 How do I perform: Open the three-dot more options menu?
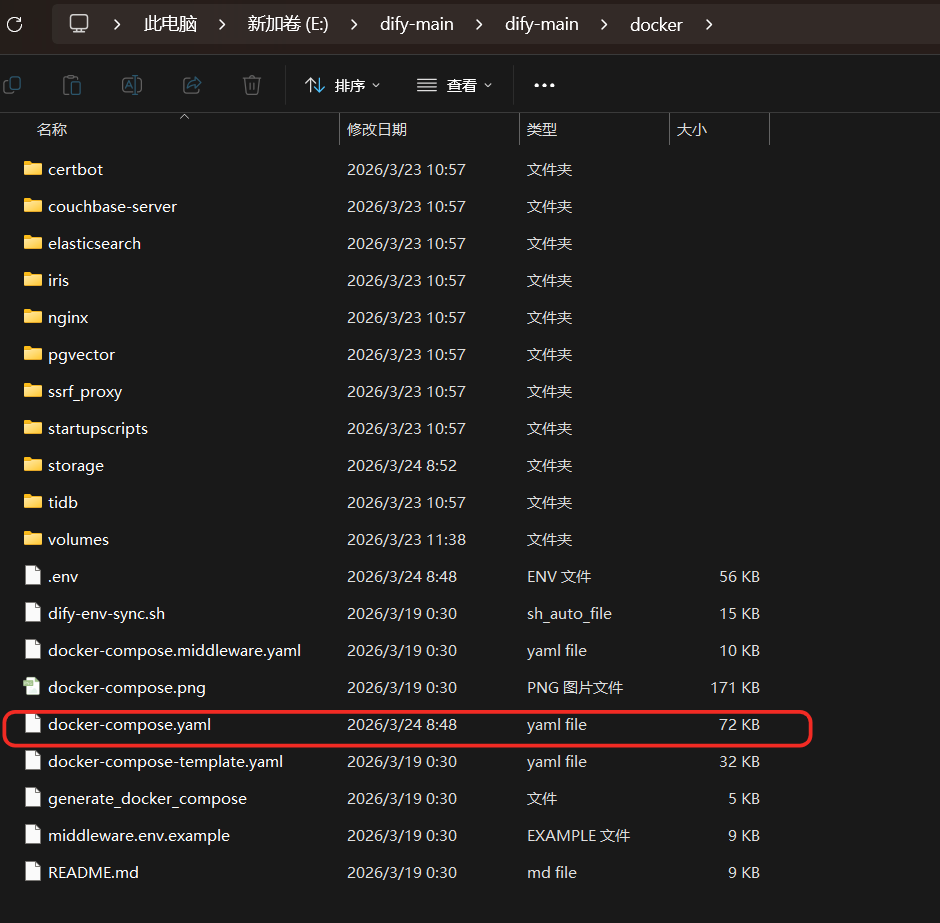point(544,85)
